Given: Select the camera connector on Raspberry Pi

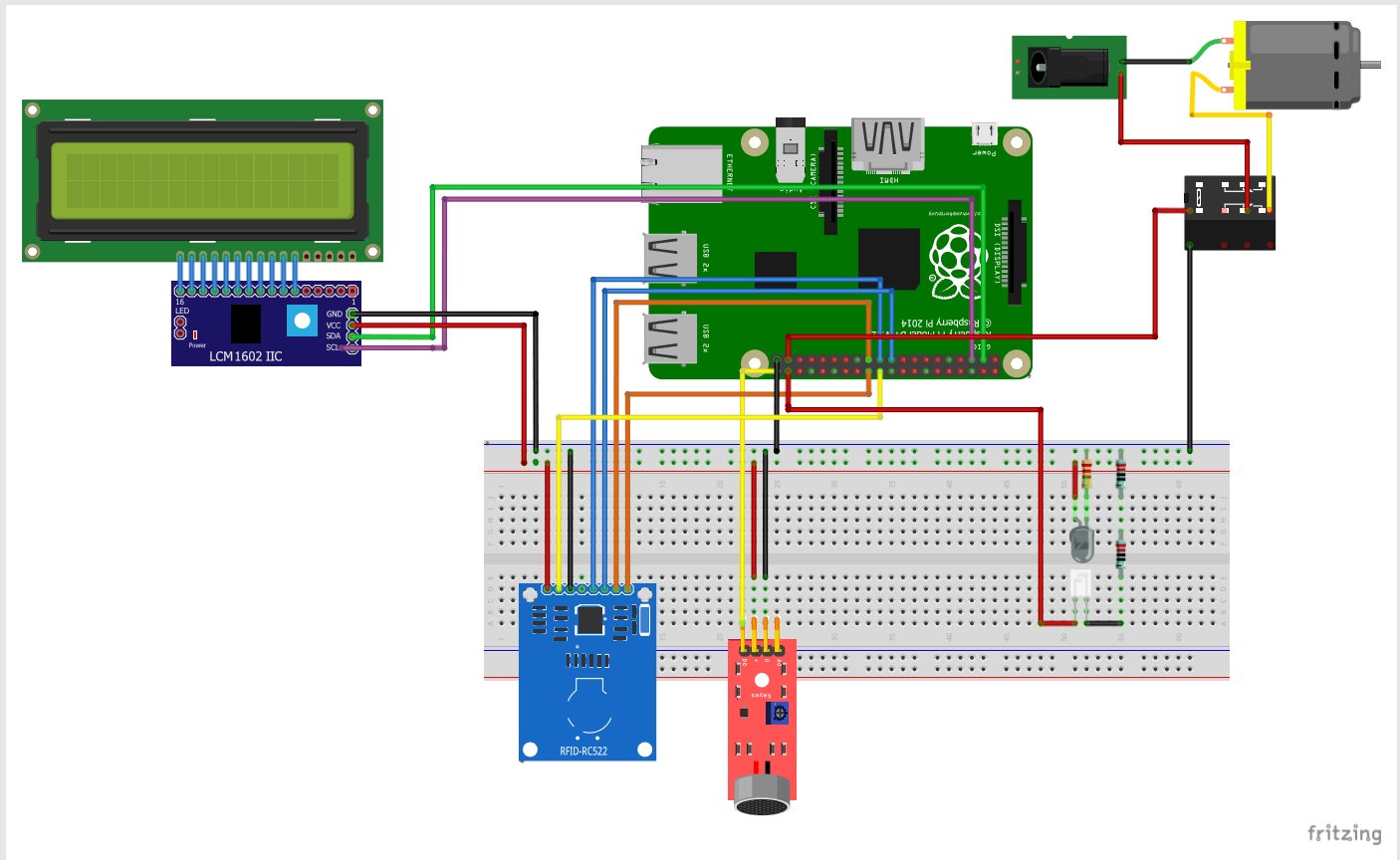Looking at the screenshot, I should point(830,181).
